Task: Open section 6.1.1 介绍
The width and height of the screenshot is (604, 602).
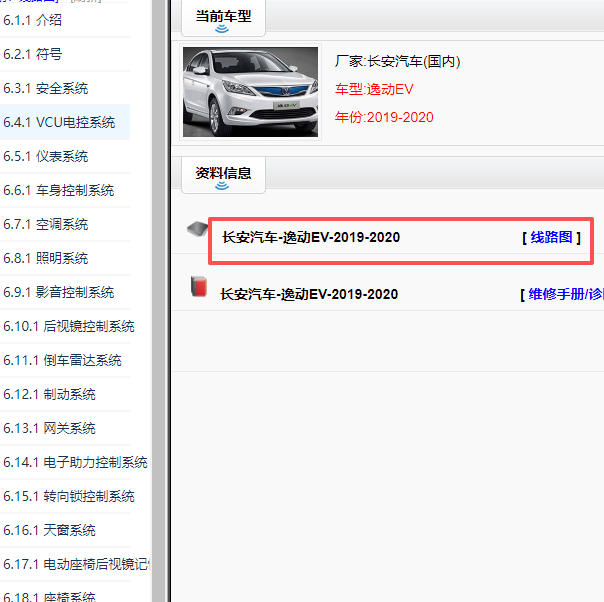Action: click(32, 20)
